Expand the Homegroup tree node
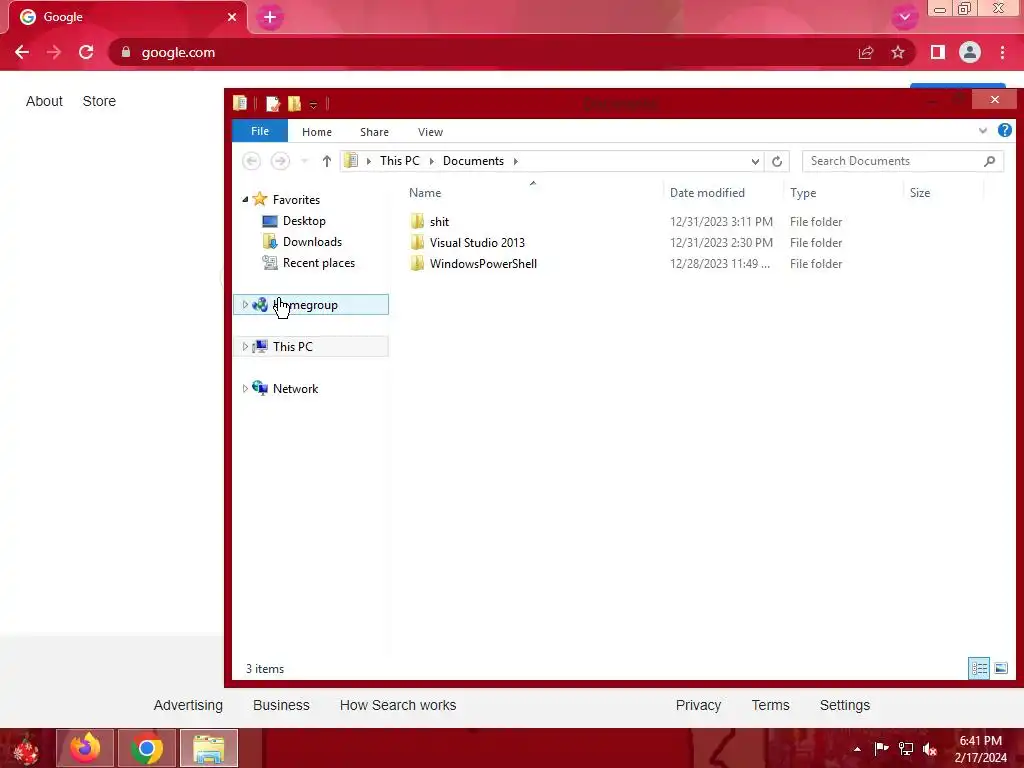Image resolution: width=1024 pixels, height=768 pixels. tap(245, 304)
